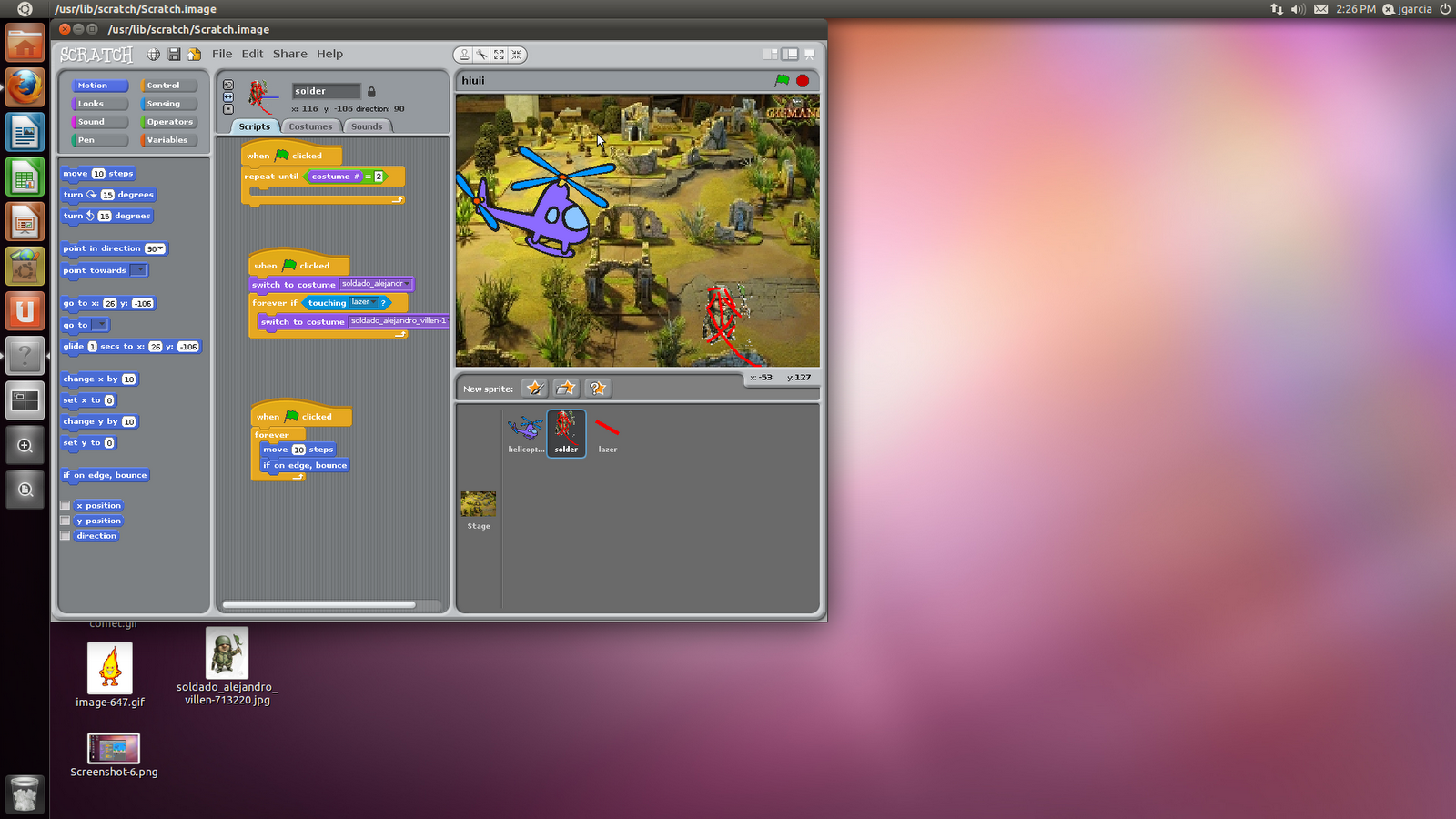The image size is (1456, 819).
Task: Select Pen block category
Action: point(99,140)
